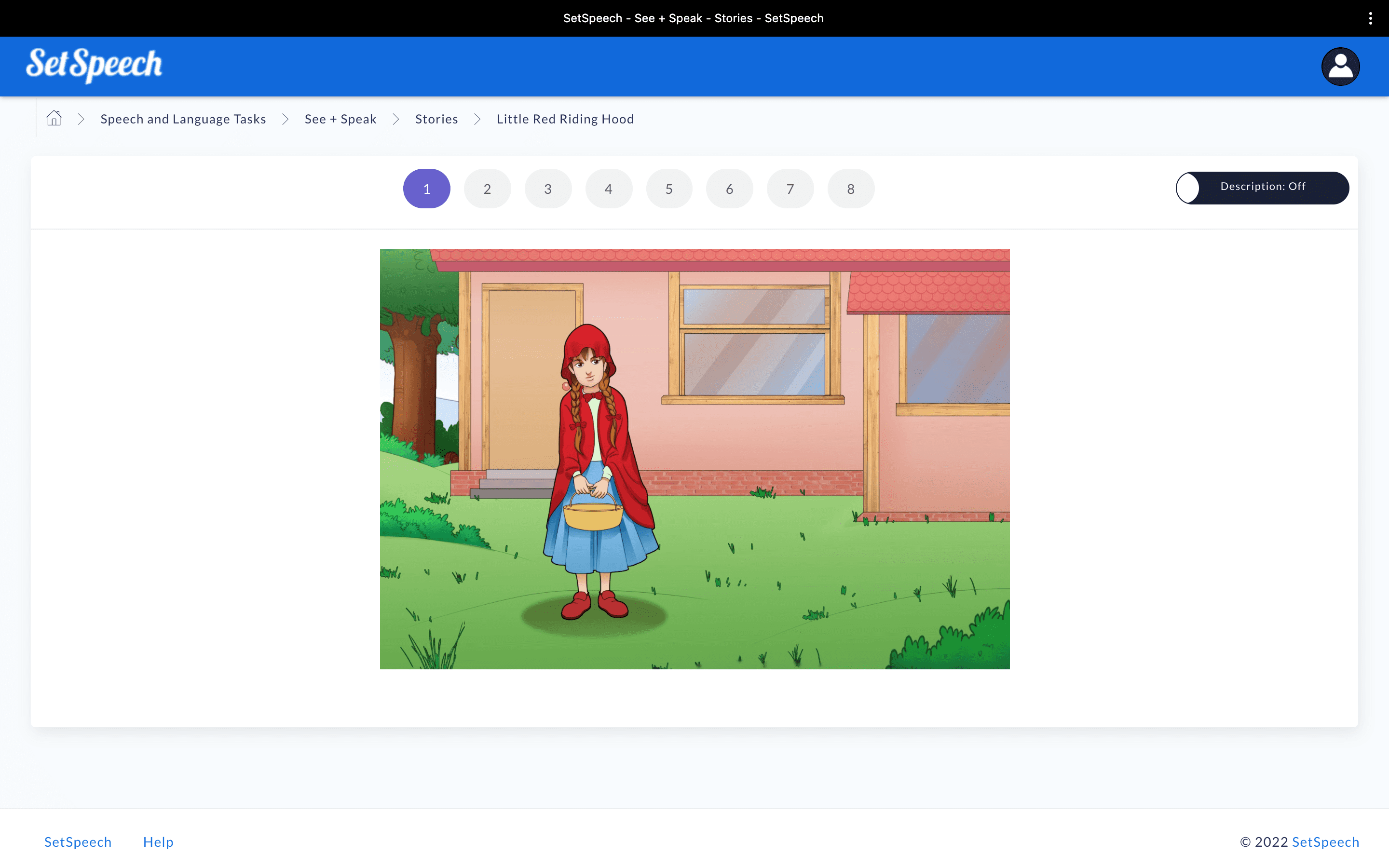Select story page 1 circle
This screenshot has width=1389, height=868.
tap(426, 189)
